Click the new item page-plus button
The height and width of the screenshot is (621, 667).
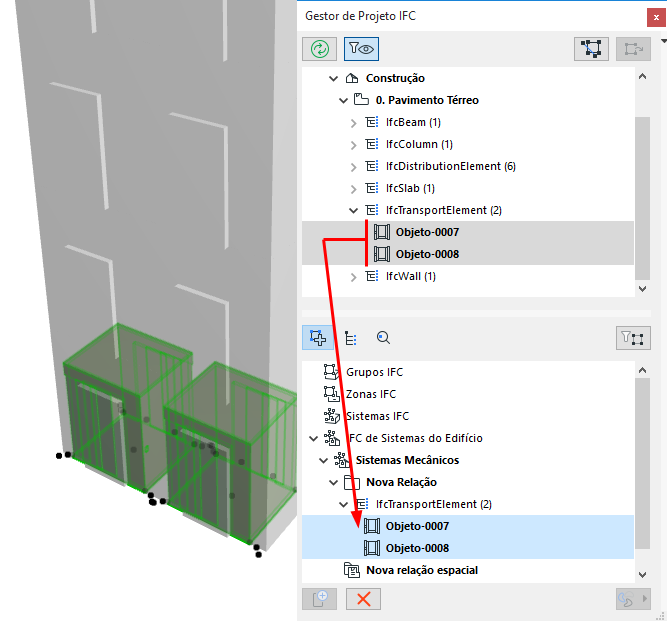tap(319, 599)
